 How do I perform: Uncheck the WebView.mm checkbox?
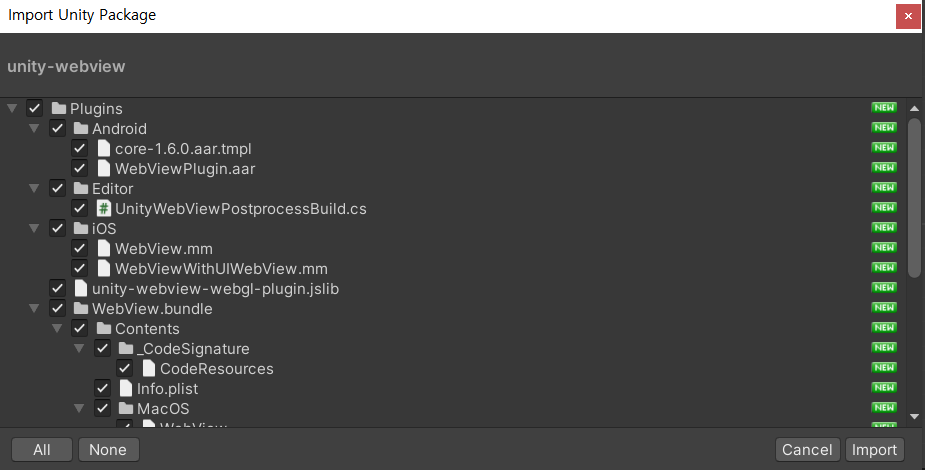(x=80, y=248)
